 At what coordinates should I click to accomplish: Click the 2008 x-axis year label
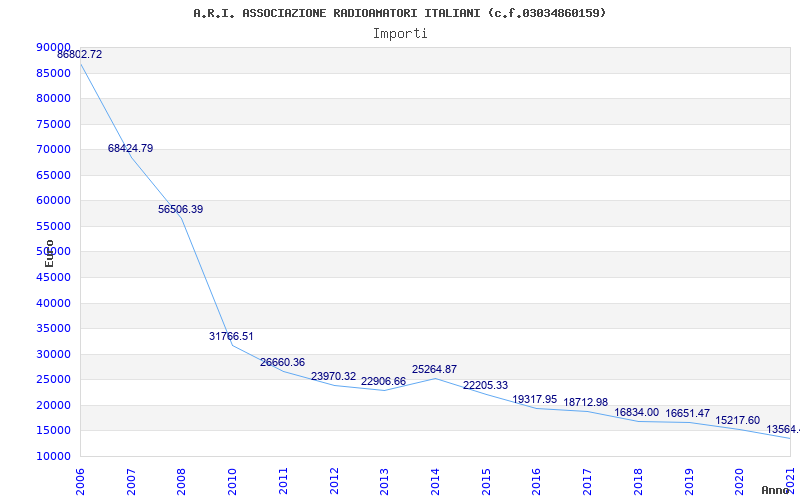click(181, 481)
